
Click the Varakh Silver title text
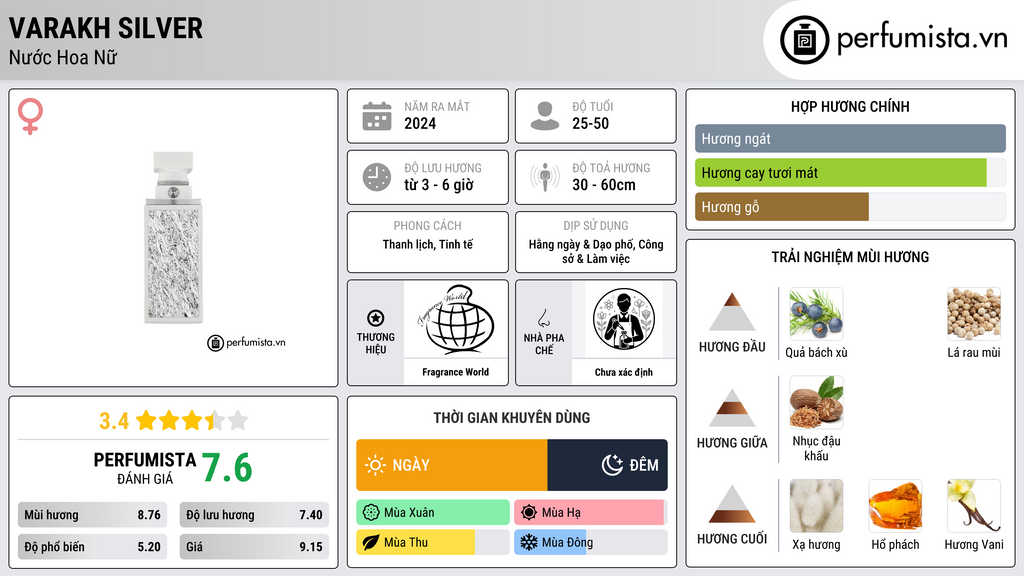point(106,28)
